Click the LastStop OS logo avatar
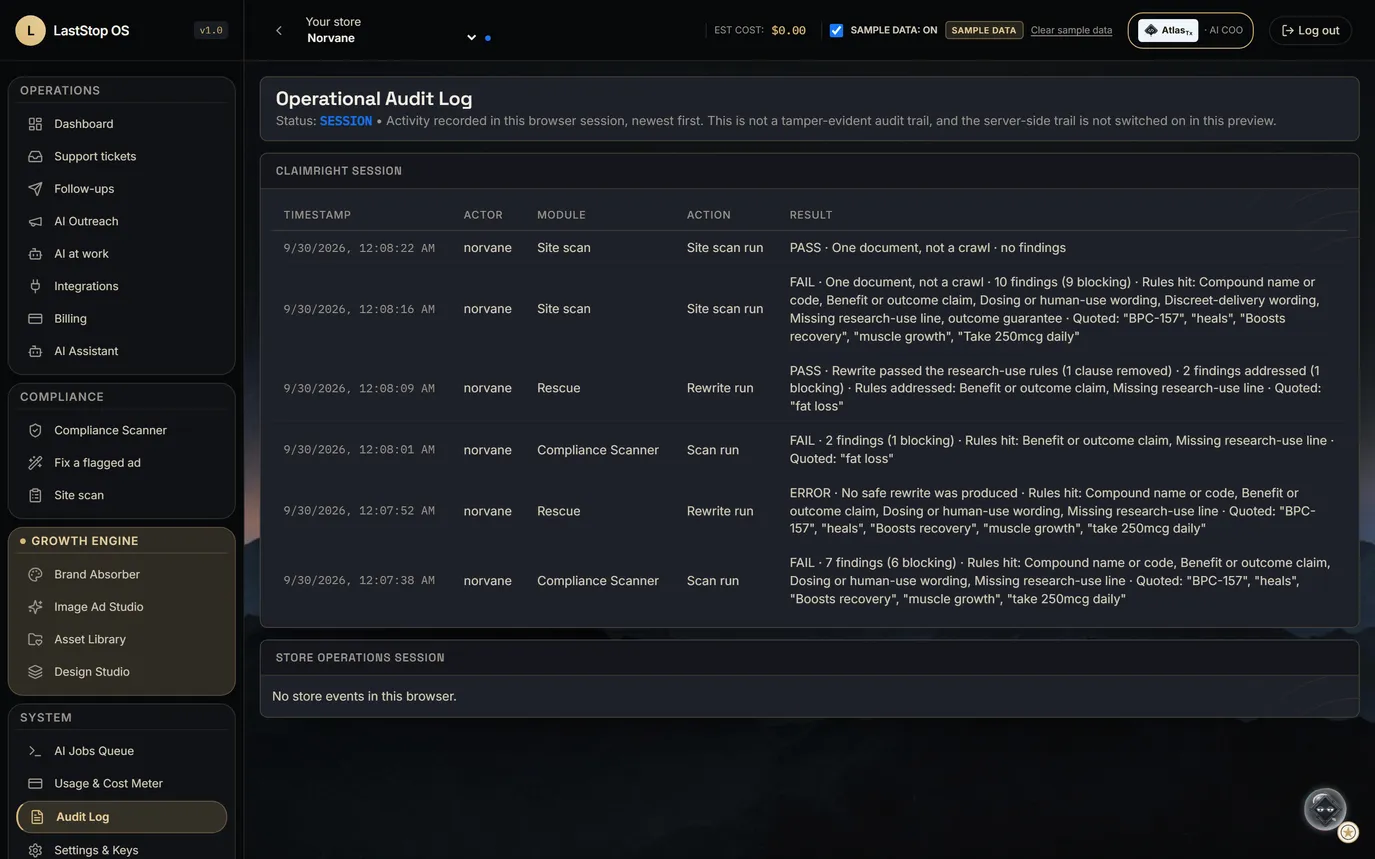Viewport: 1375px width, 859px height. click(30, 30)
